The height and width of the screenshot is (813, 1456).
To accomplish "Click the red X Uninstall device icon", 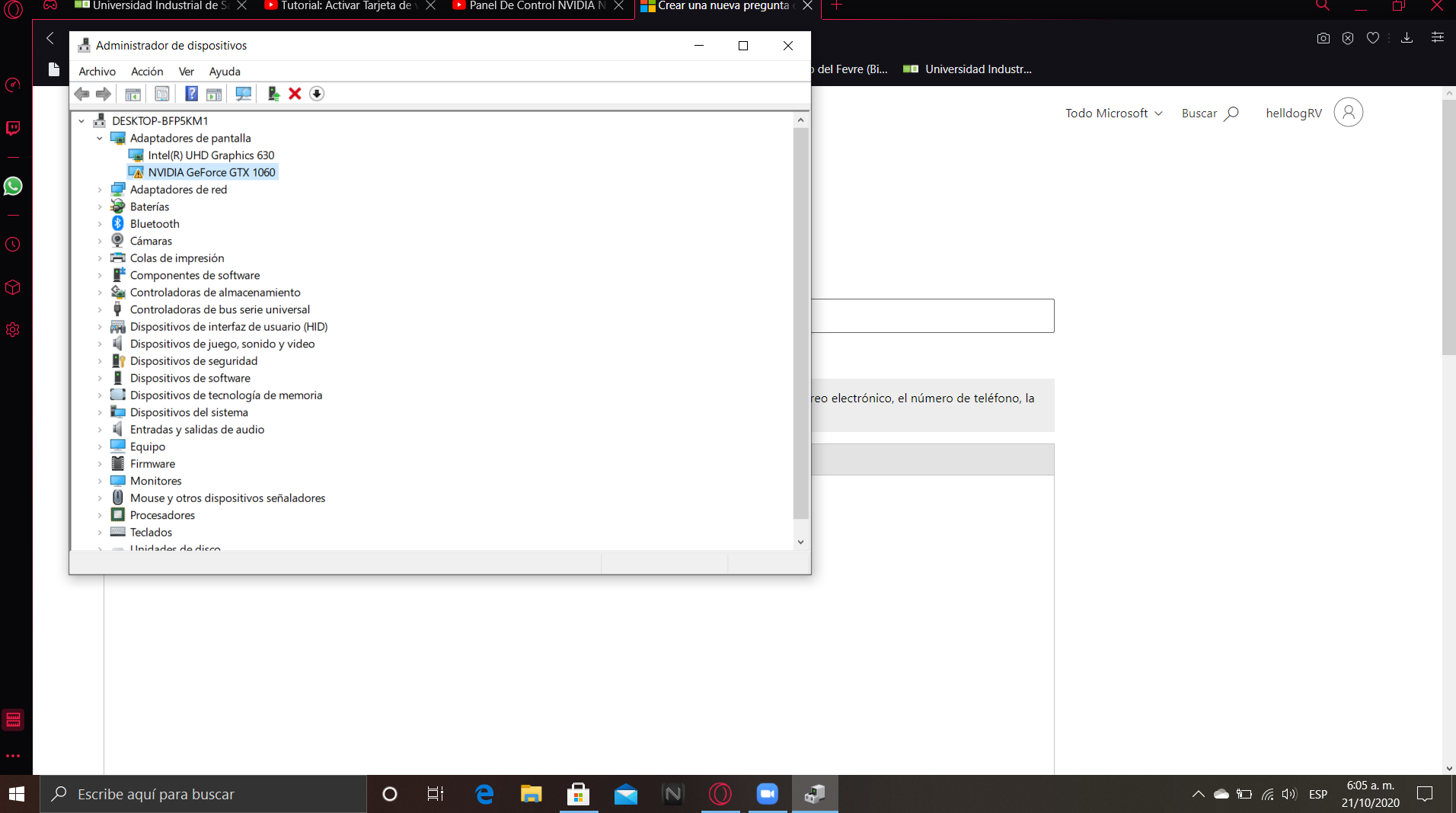I will coord(295,94).
